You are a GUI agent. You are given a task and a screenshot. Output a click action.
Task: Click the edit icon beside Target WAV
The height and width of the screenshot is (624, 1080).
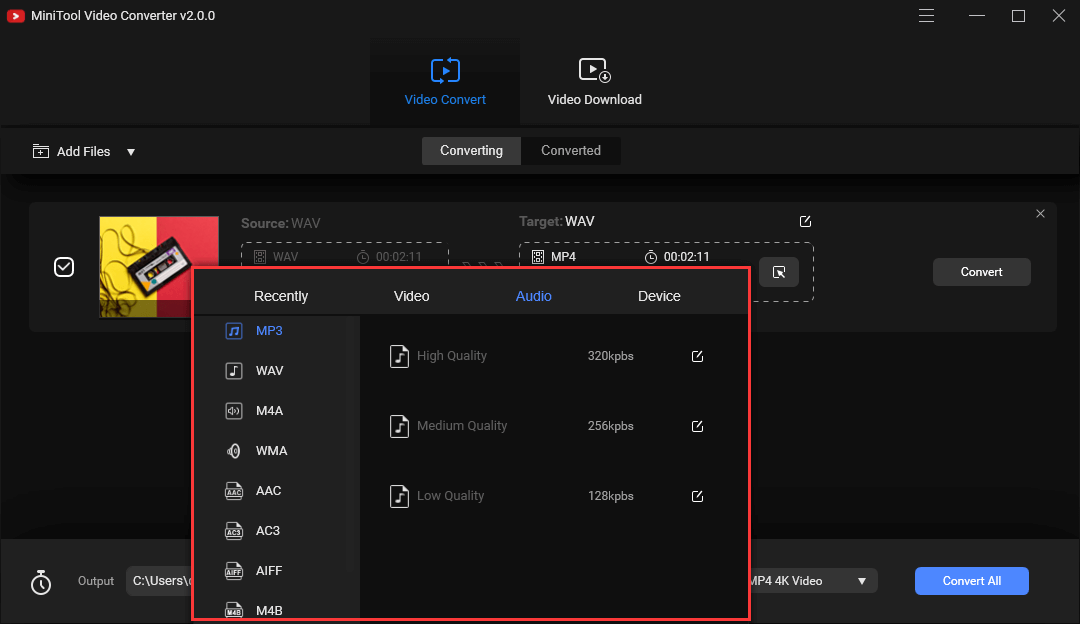[x=805, y=221]
